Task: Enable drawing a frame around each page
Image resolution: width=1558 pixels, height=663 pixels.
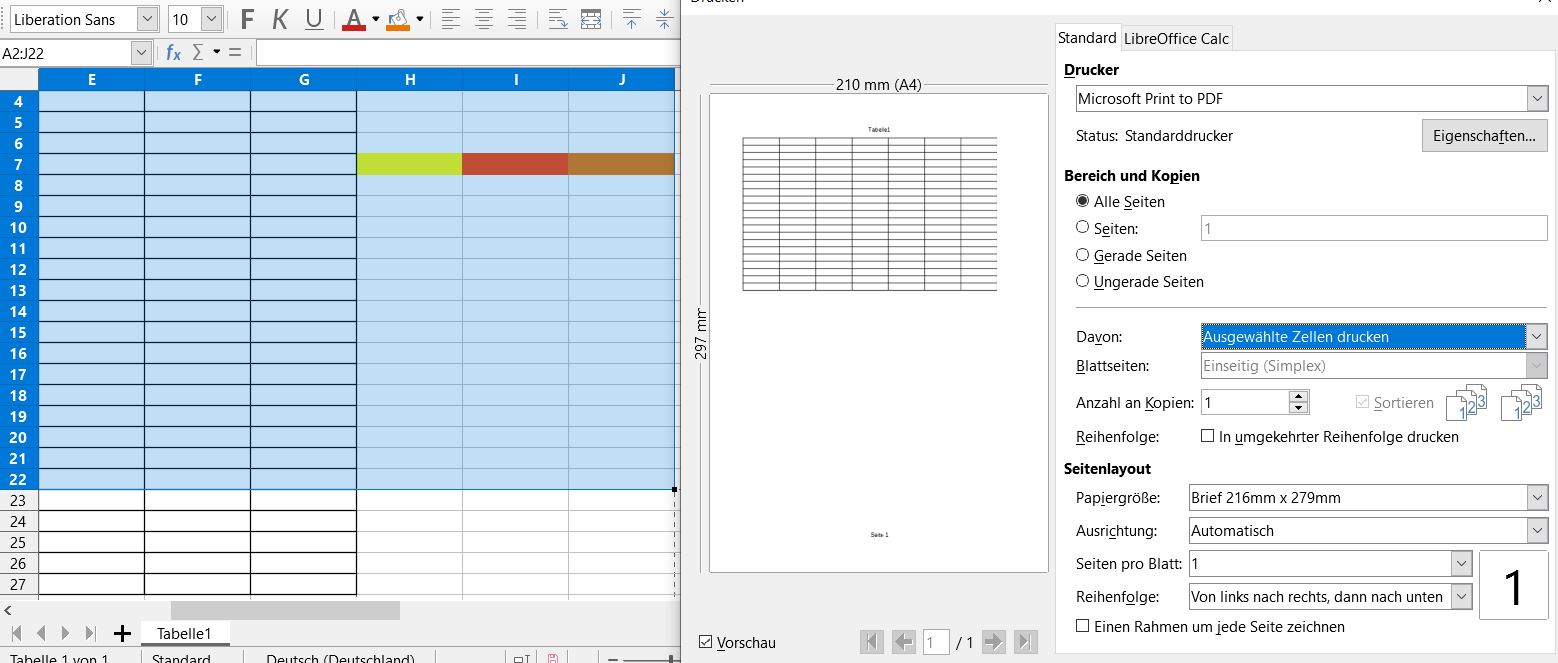Action: click(1082, 626)
